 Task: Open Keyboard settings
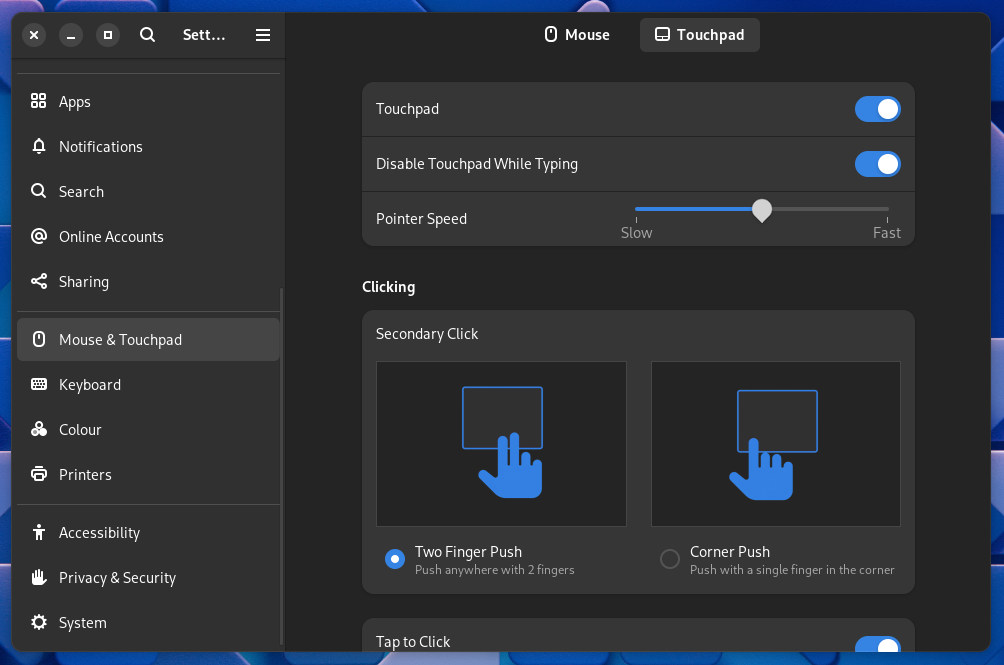pos(149,385)
